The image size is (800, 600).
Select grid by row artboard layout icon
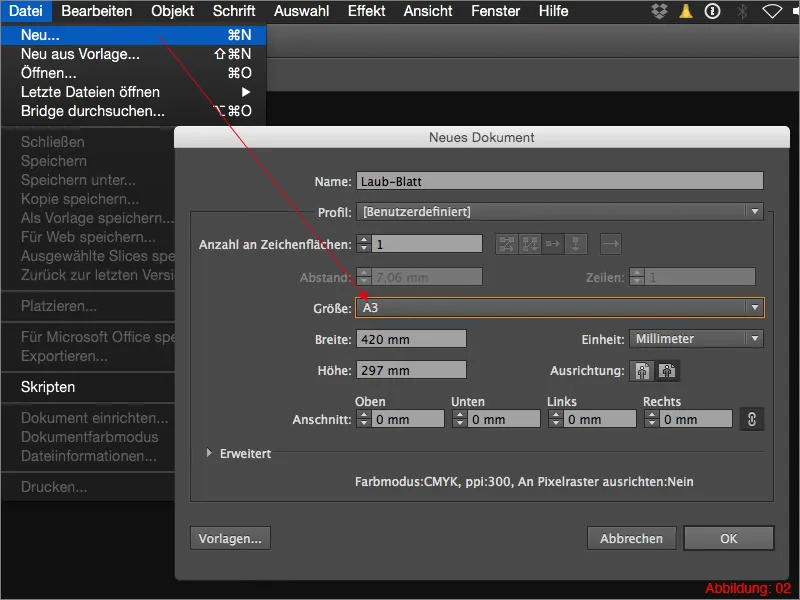point(507,244)
